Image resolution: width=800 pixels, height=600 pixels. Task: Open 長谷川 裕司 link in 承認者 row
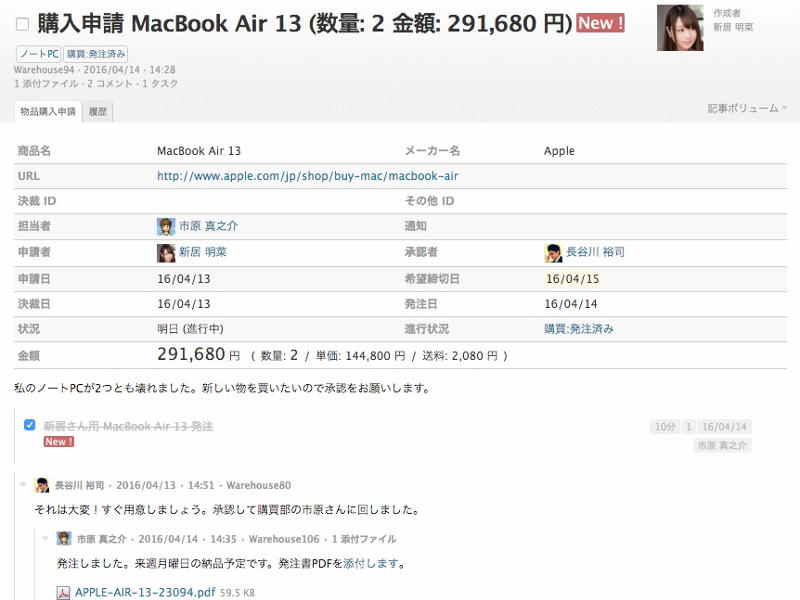point(595,252)
